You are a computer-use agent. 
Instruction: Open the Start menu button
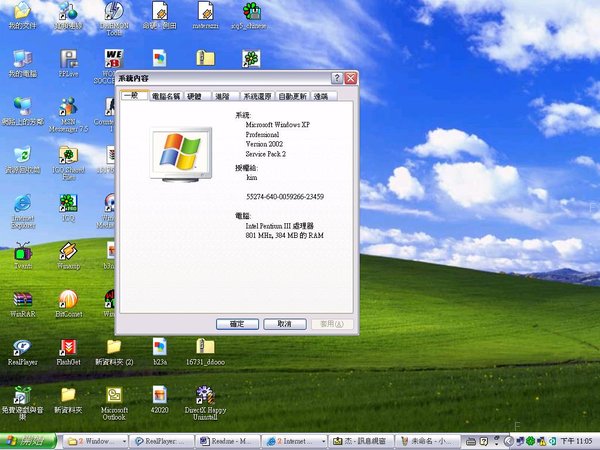28,441
